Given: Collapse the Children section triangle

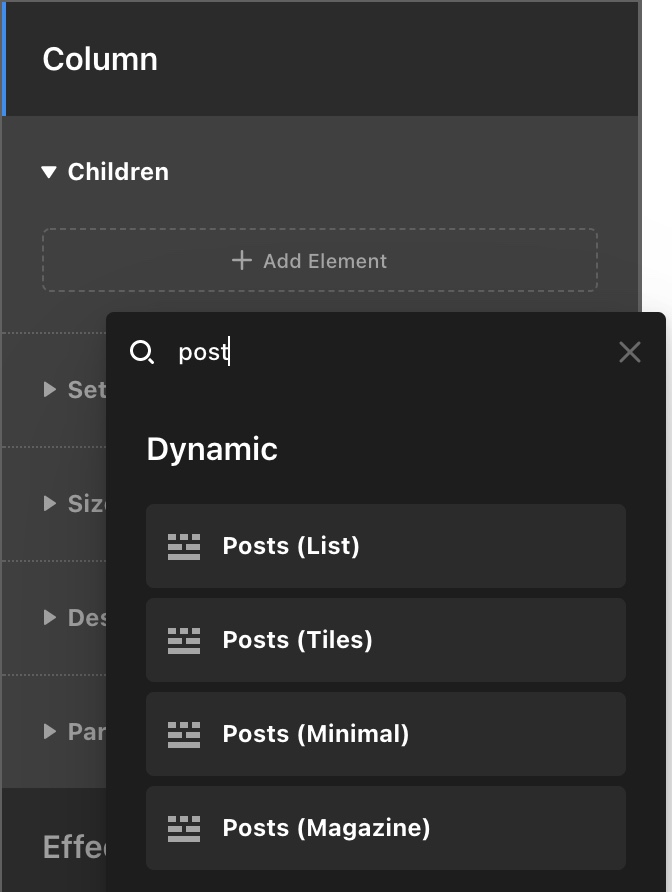Looking at the screenshot, I should pyautogui.click(x=49, y=172).
